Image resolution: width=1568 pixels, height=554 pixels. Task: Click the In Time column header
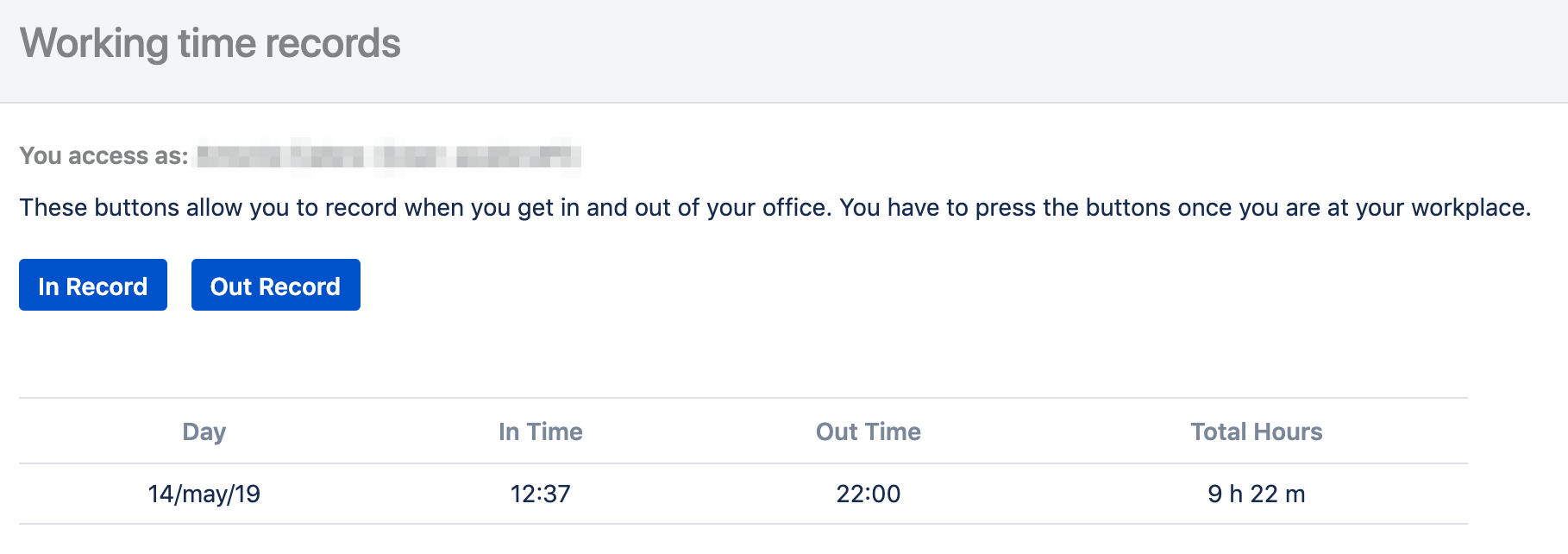(x=541, y=431)
